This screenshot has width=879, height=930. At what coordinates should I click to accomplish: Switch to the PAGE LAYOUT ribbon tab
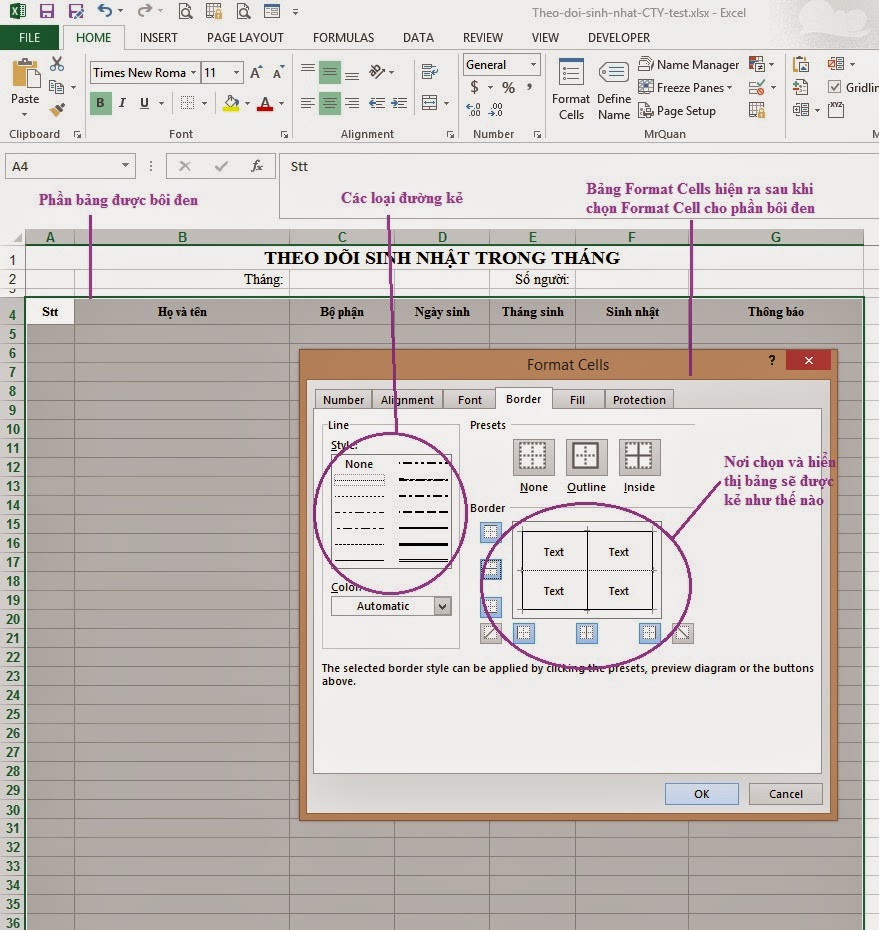245,37
